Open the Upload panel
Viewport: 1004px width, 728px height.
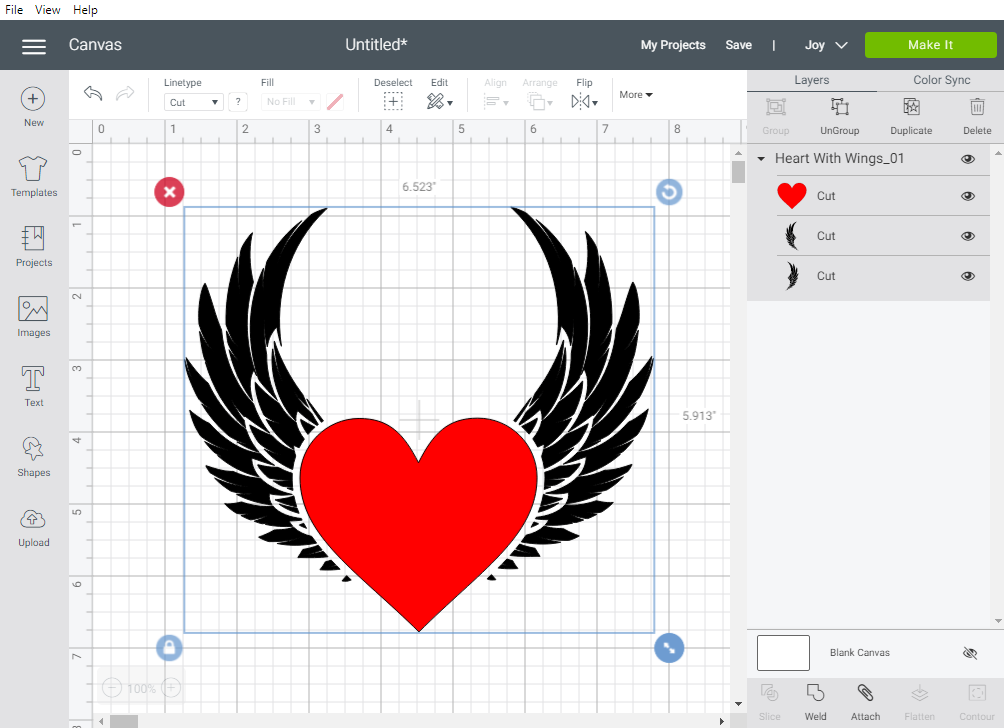point(33,527)
